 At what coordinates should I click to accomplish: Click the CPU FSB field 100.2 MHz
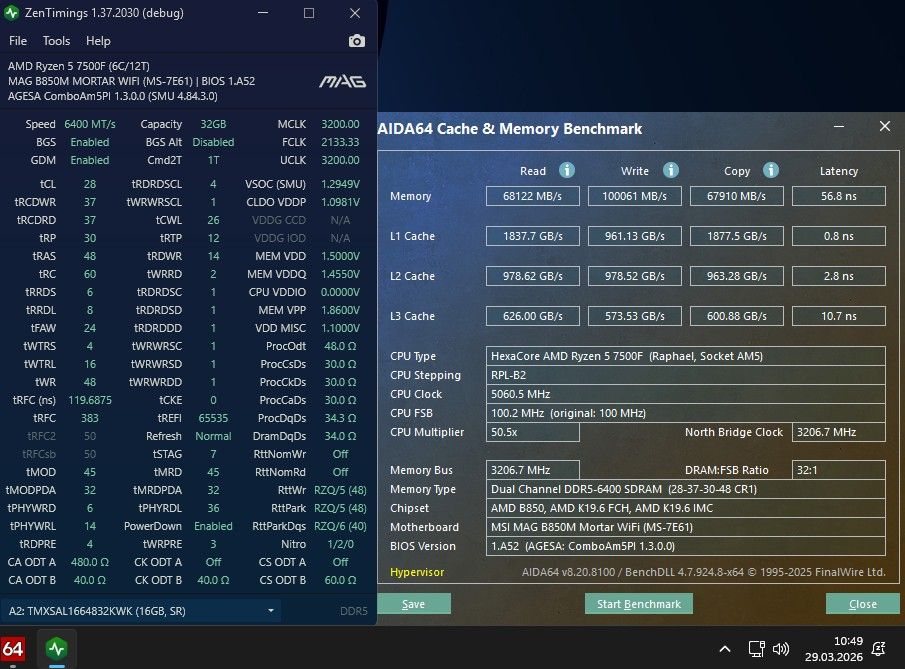tap(686, 413)
